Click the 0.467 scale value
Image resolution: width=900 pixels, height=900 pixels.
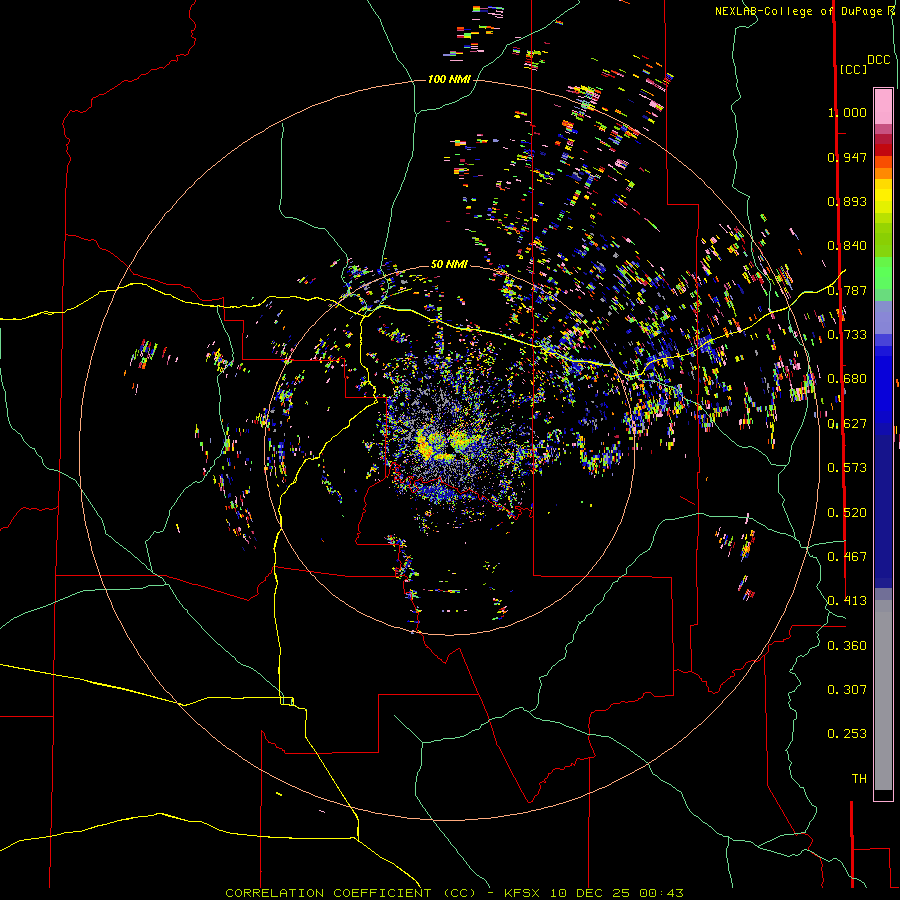(x=847, y=557)
